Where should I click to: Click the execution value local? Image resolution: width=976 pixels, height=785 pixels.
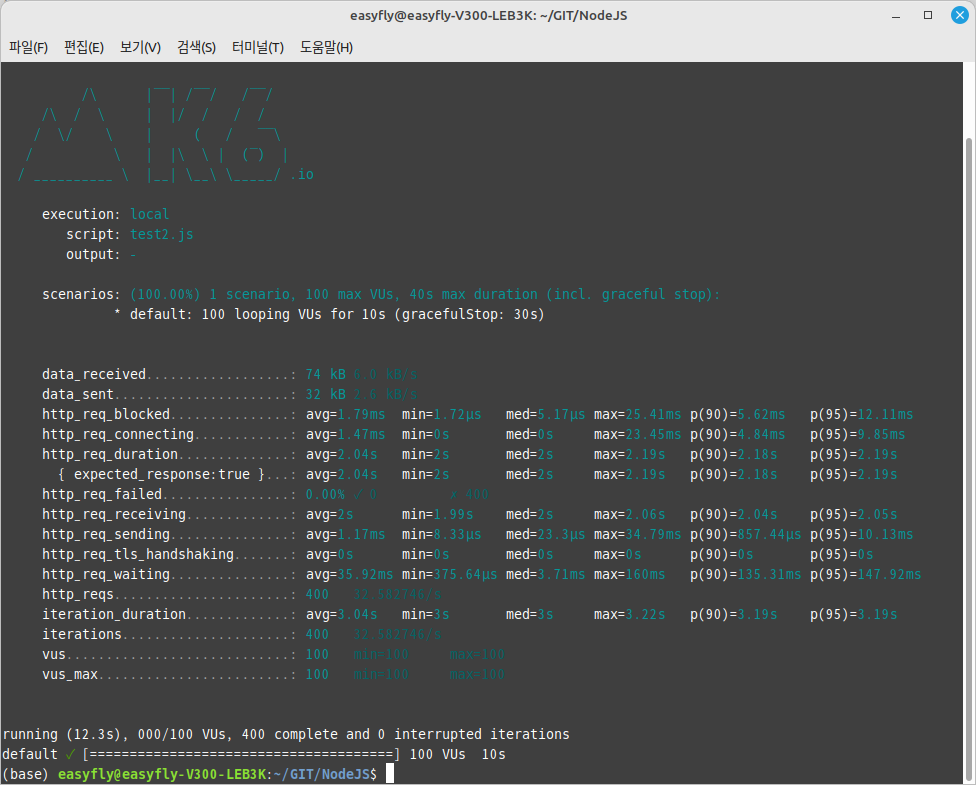pyautogui.click(x=149, y=214)
